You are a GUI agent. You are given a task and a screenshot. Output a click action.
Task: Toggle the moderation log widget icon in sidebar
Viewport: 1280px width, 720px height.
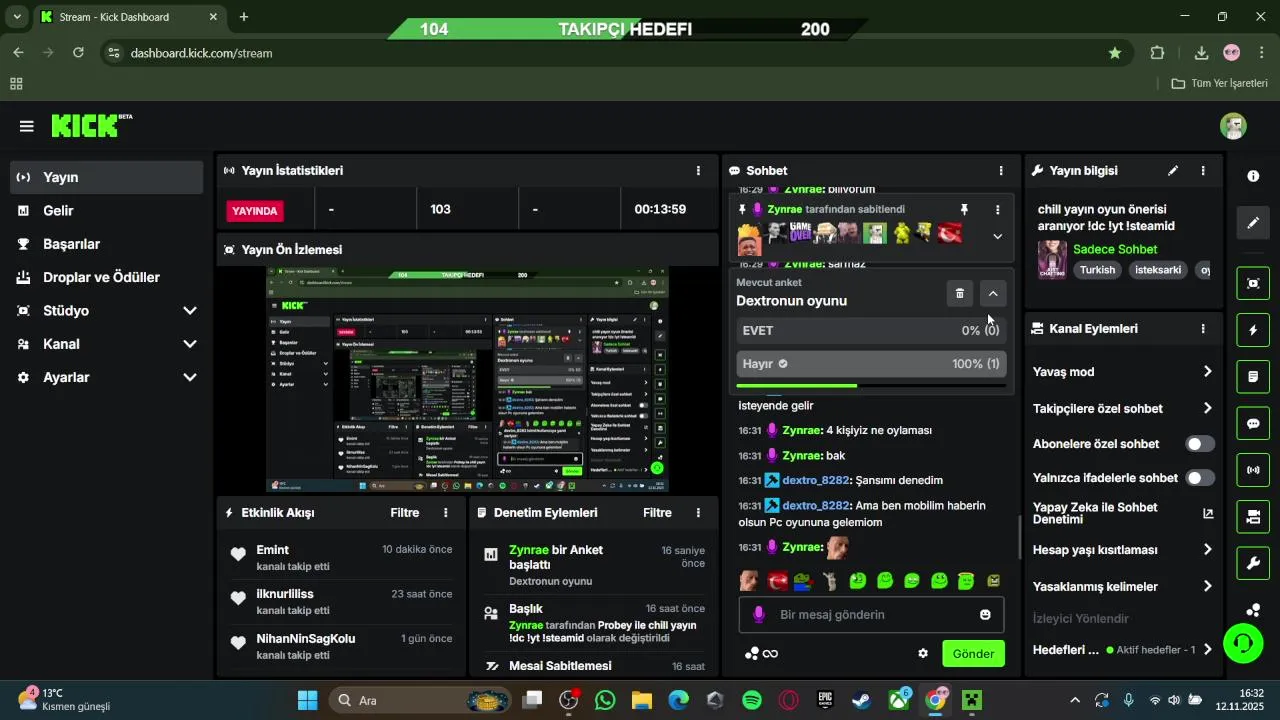pos(1253,377)
